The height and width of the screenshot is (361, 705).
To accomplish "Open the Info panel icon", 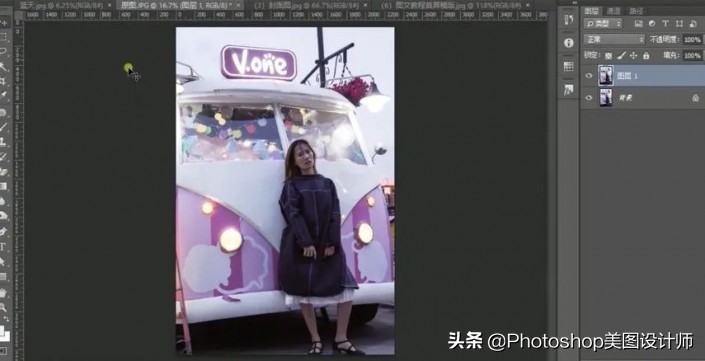I will tap(568, 43).
